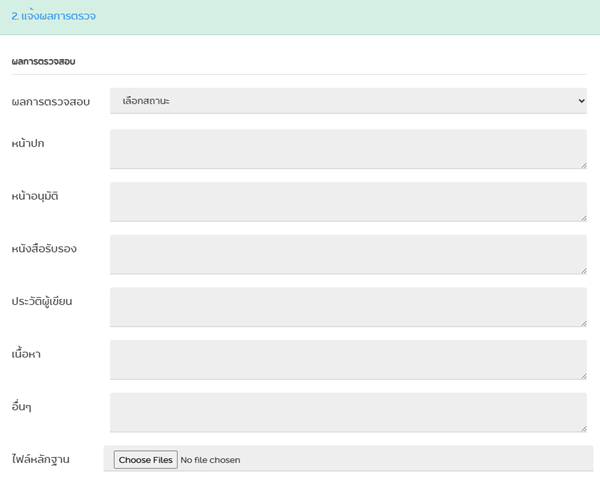Click resize handle of ประวัติผู้เขียน box
Screen dimensions: 600x485
(582, 322)
